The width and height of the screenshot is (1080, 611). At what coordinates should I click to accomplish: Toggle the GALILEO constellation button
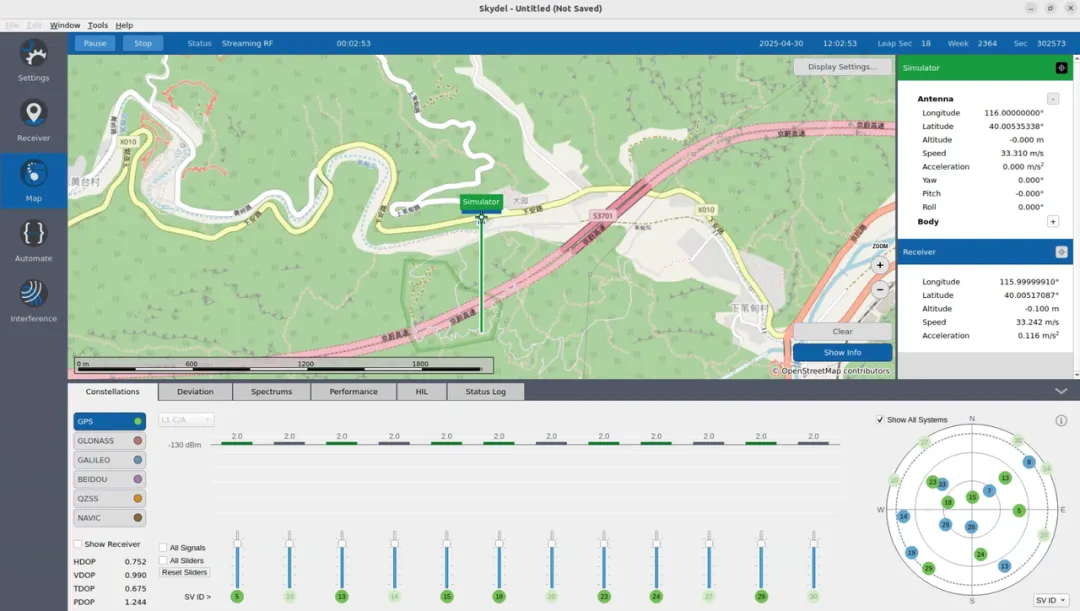click(110, 459)
